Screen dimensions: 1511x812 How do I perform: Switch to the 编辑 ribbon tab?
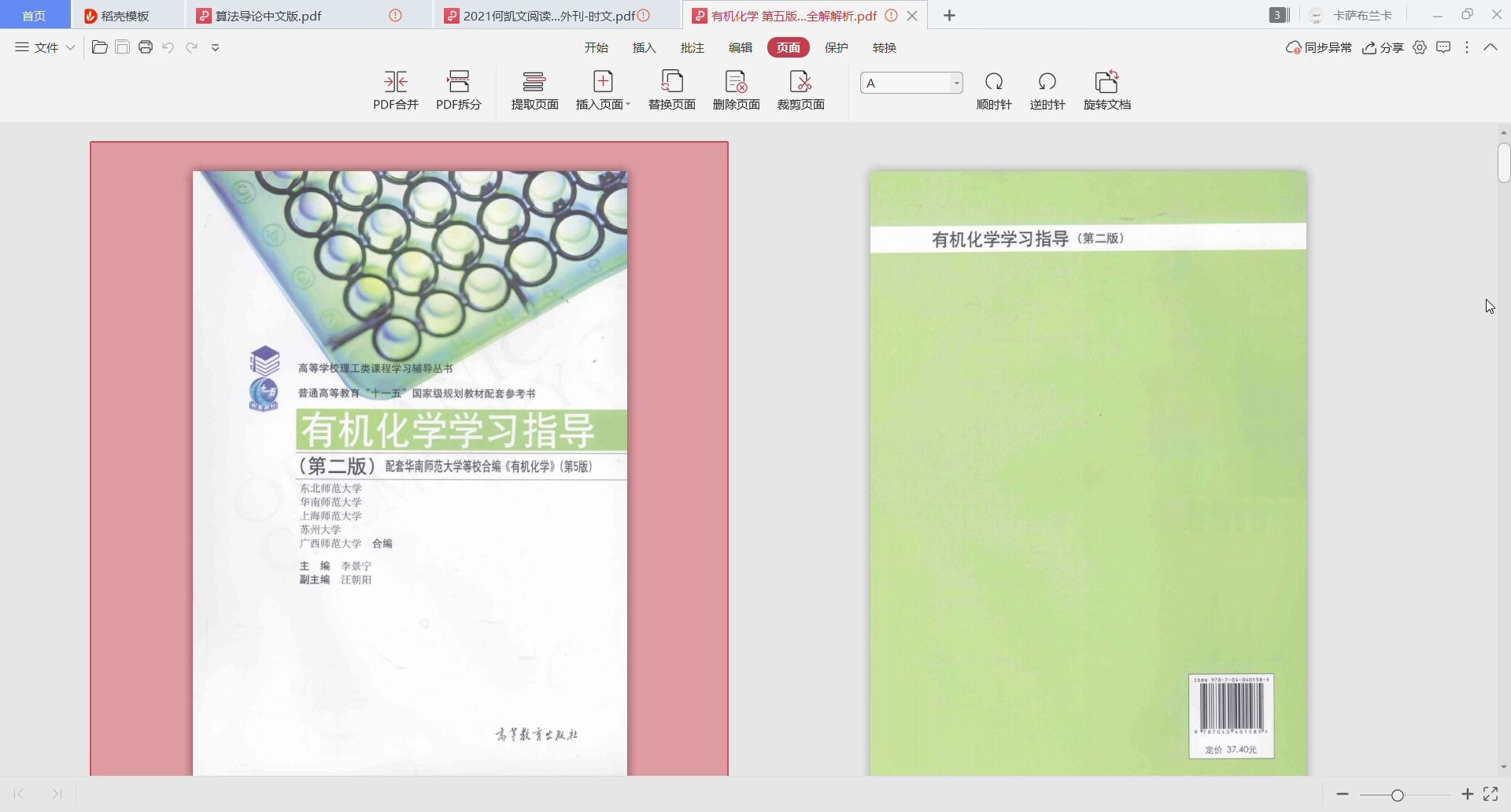(740, 48)
